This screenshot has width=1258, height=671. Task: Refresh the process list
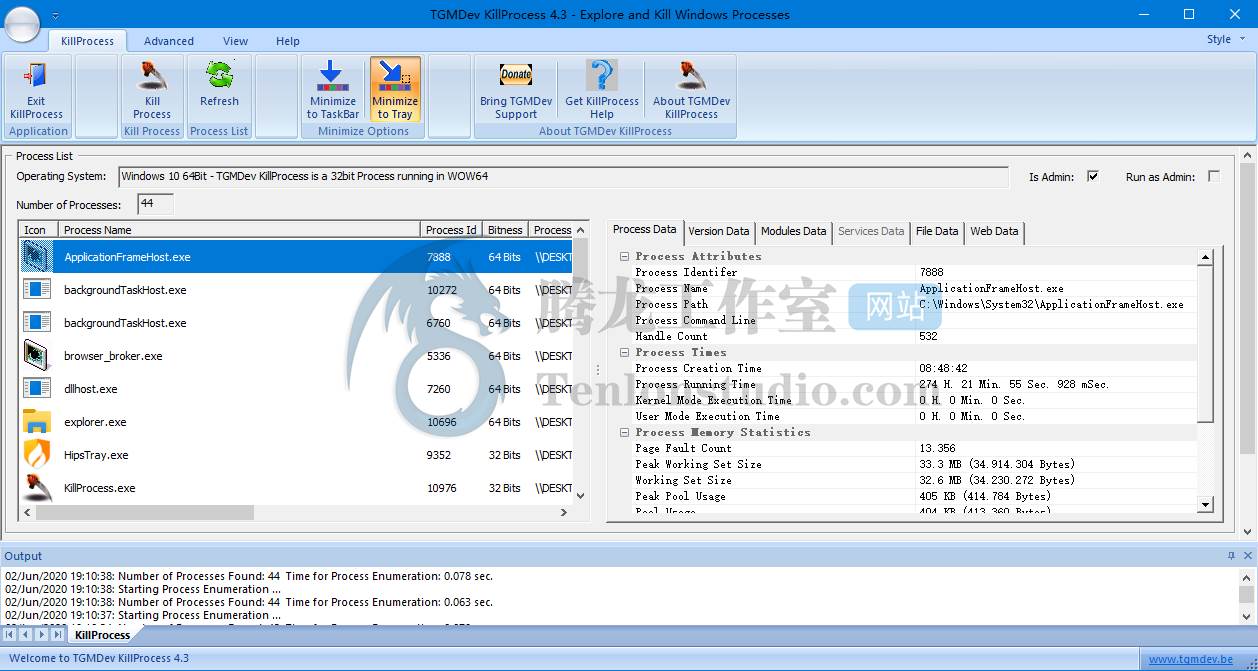219,83
